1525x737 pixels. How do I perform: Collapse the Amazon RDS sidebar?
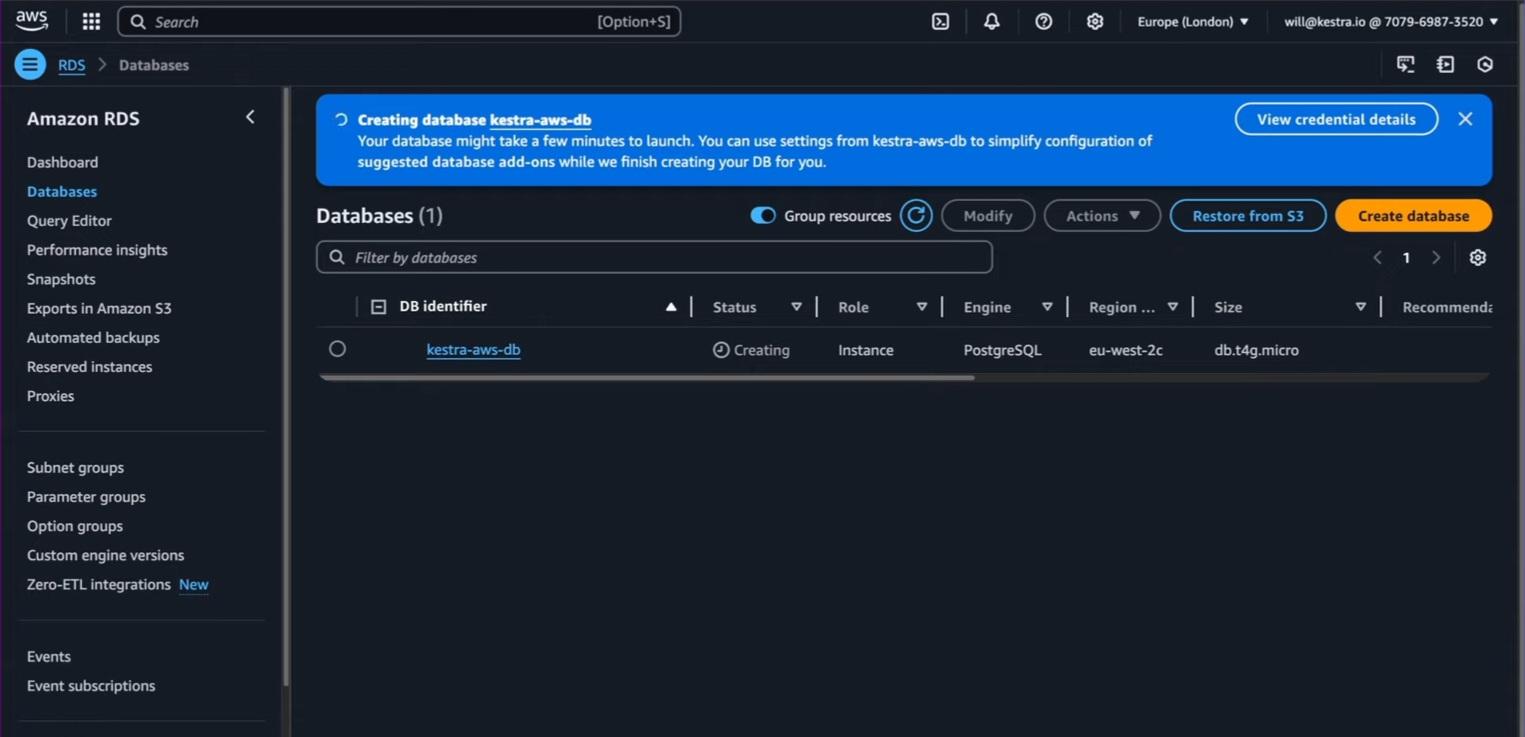(x=250, y=118)
